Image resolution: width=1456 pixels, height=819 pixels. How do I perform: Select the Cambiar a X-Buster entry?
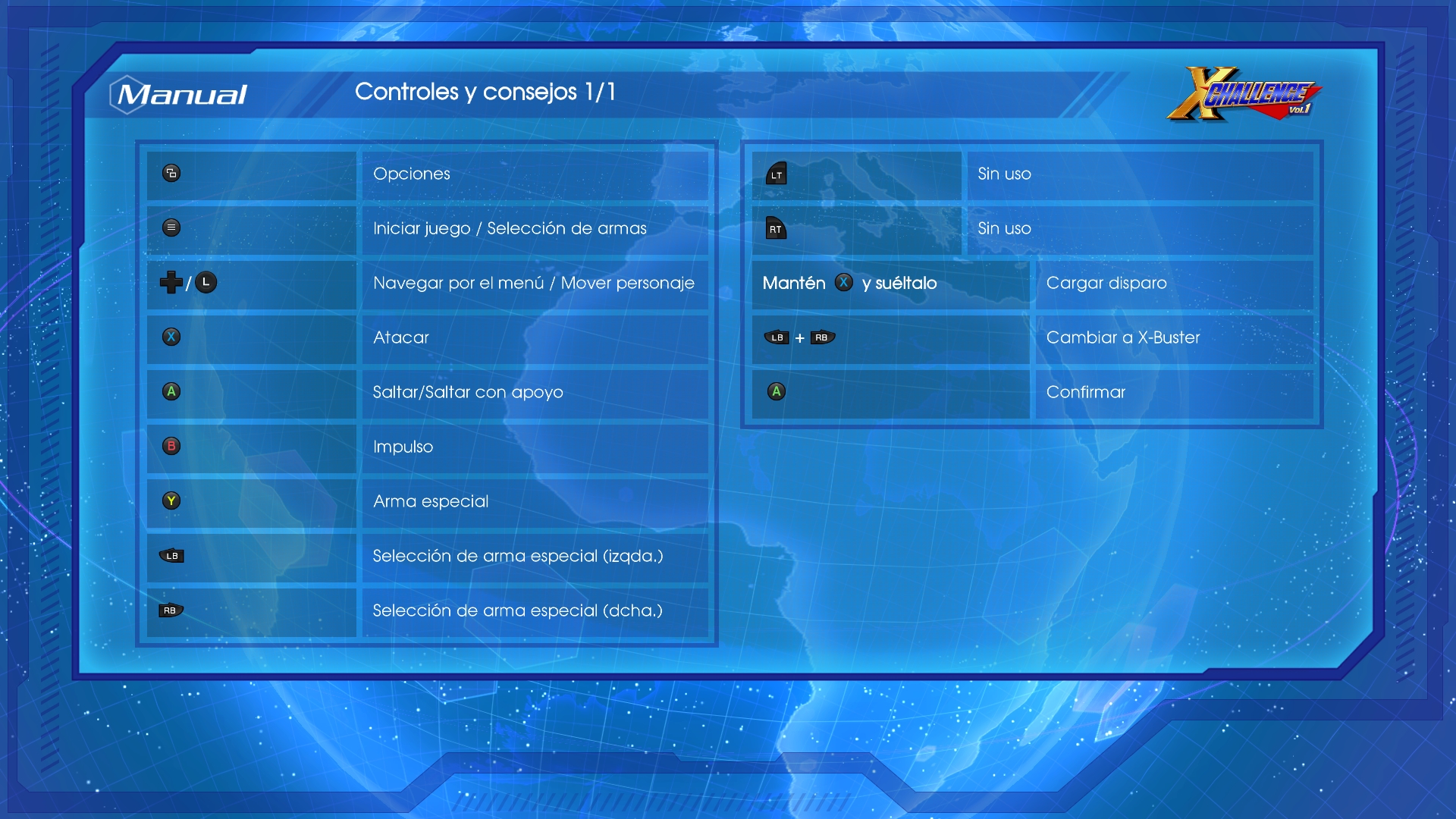(x=1122, y=337)
